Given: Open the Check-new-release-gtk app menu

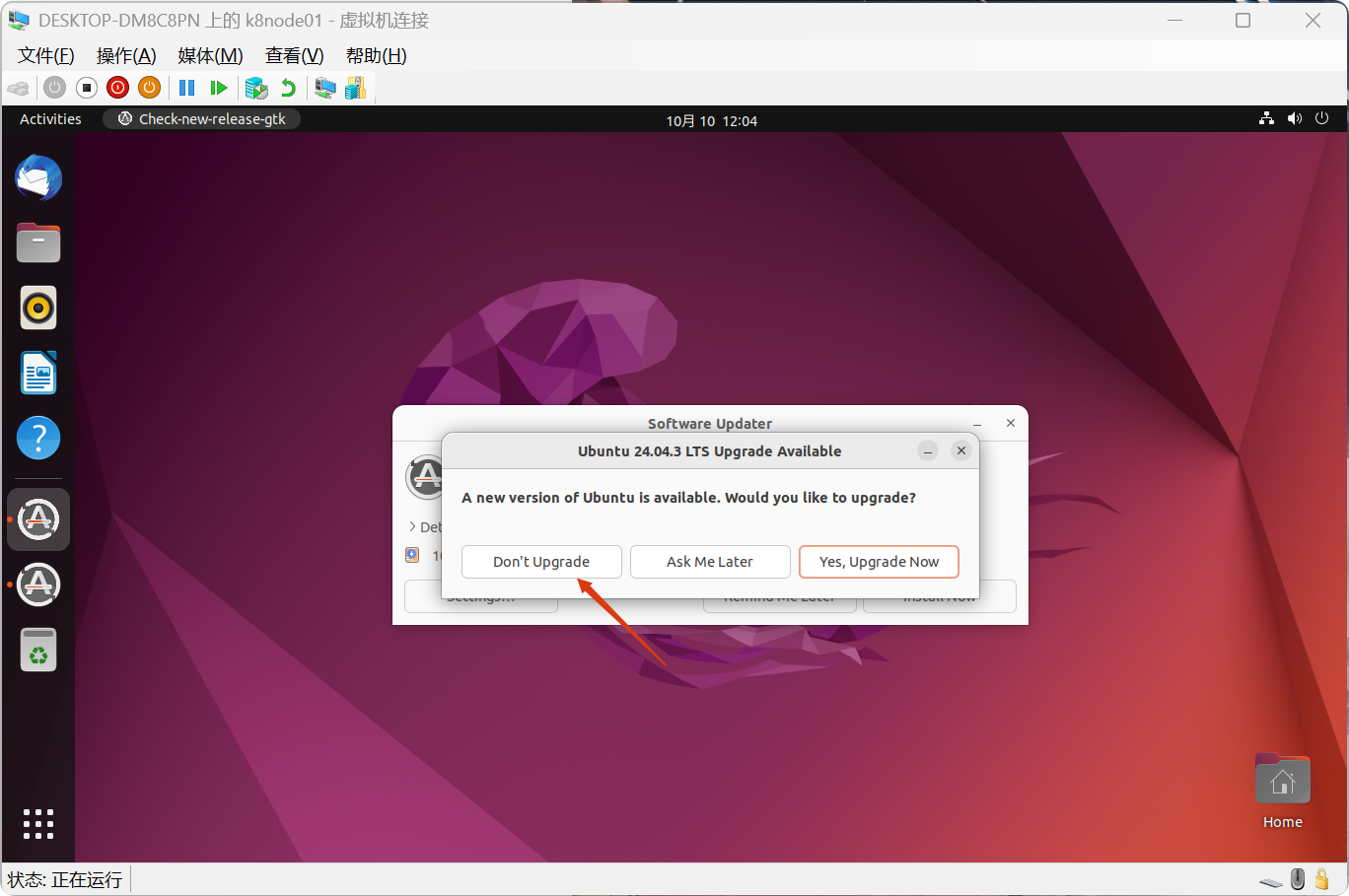Looking at the screenshot, I should click(x=202, y=119).
